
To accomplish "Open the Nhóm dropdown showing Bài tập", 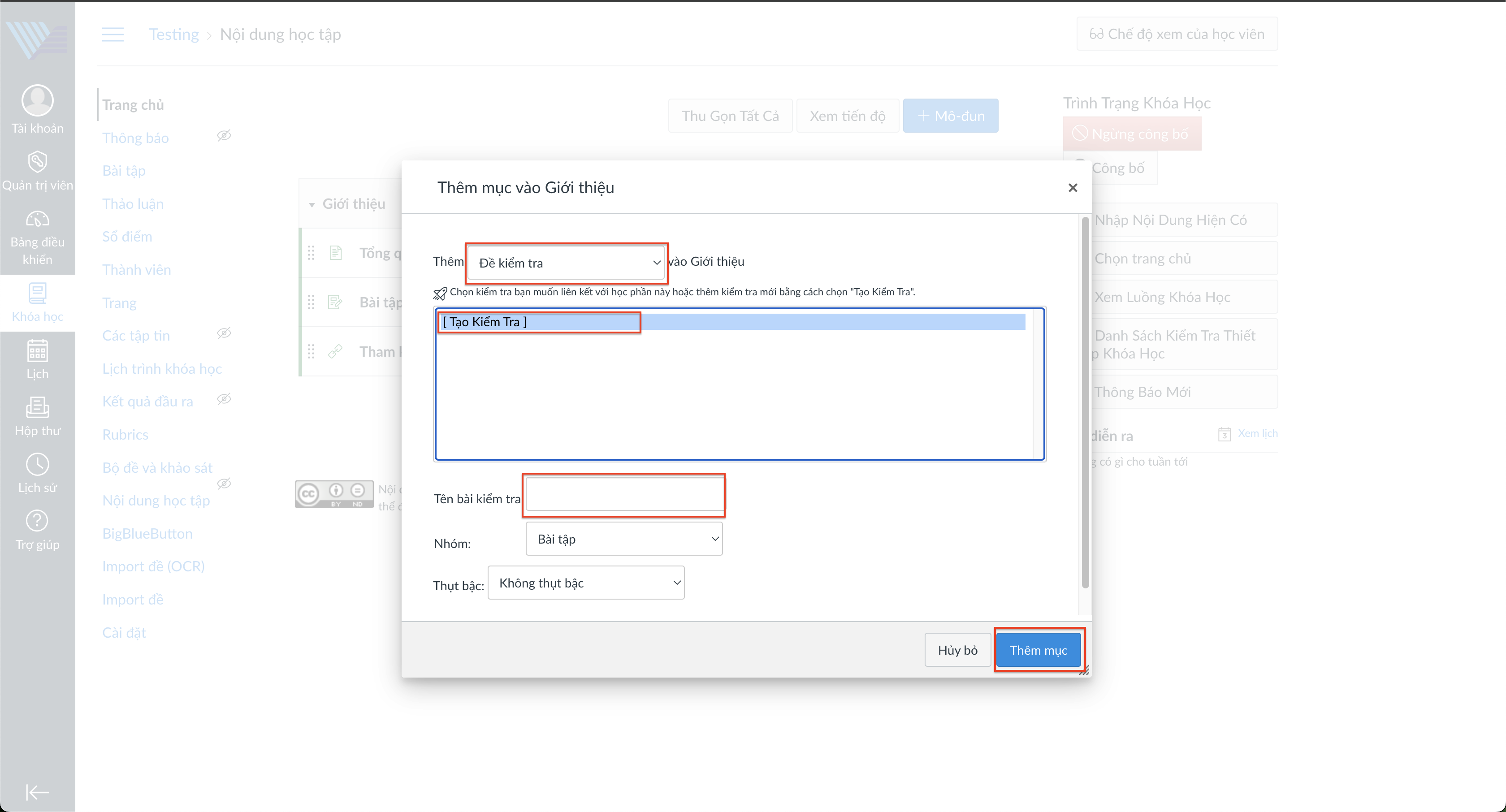I will 624,539.
